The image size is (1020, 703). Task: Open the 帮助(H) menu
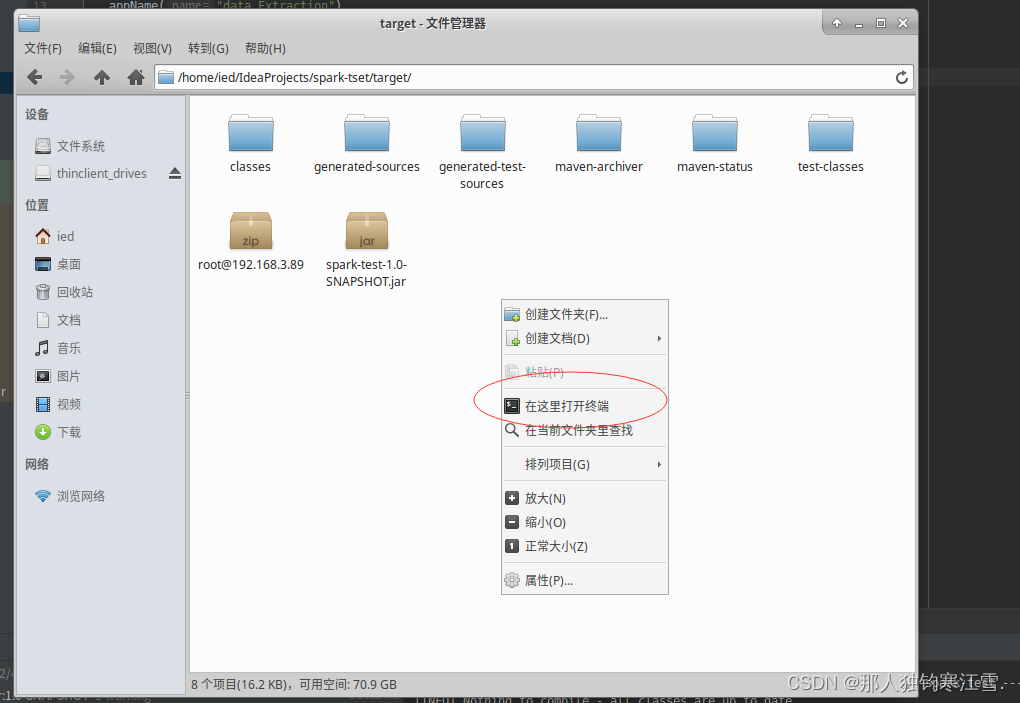(265, 48)
